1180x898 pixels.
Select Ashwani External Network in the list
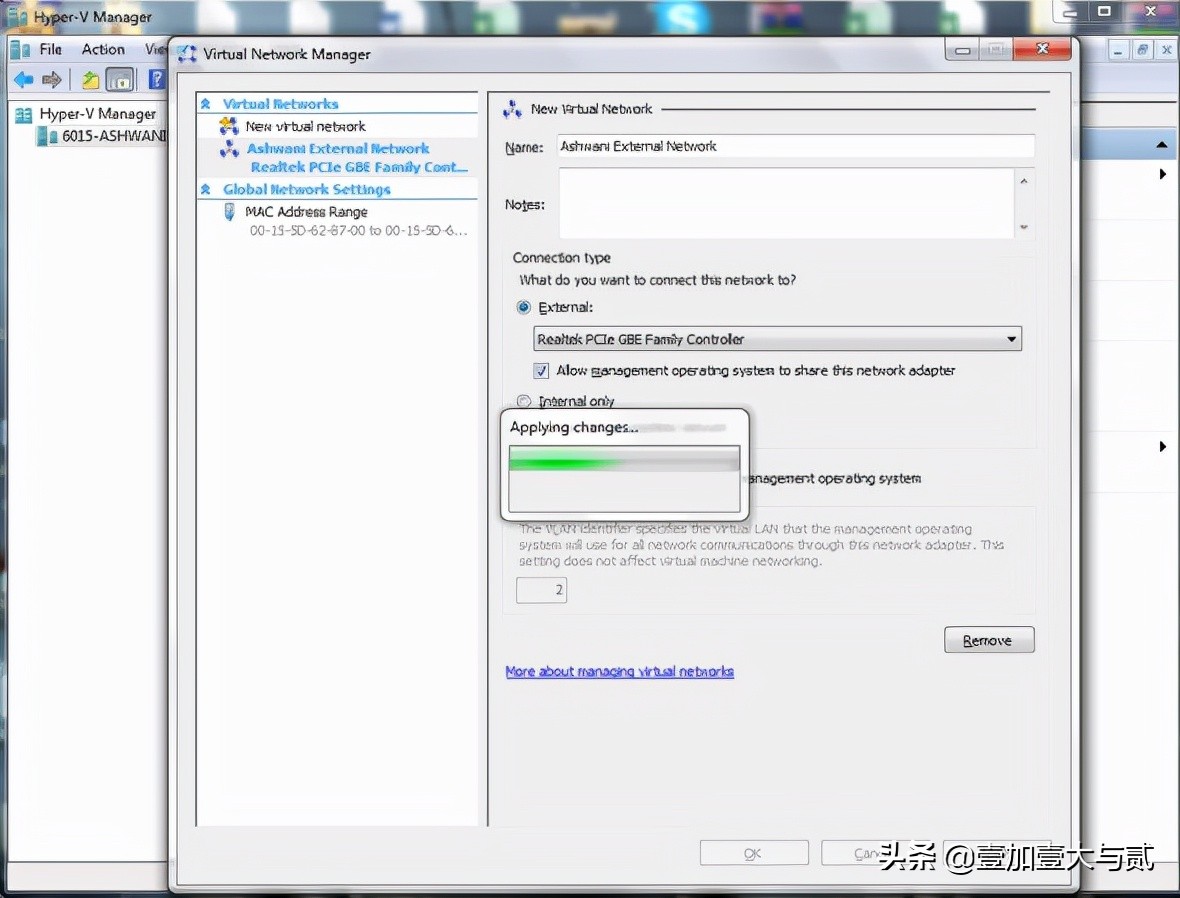click(338, 149)
